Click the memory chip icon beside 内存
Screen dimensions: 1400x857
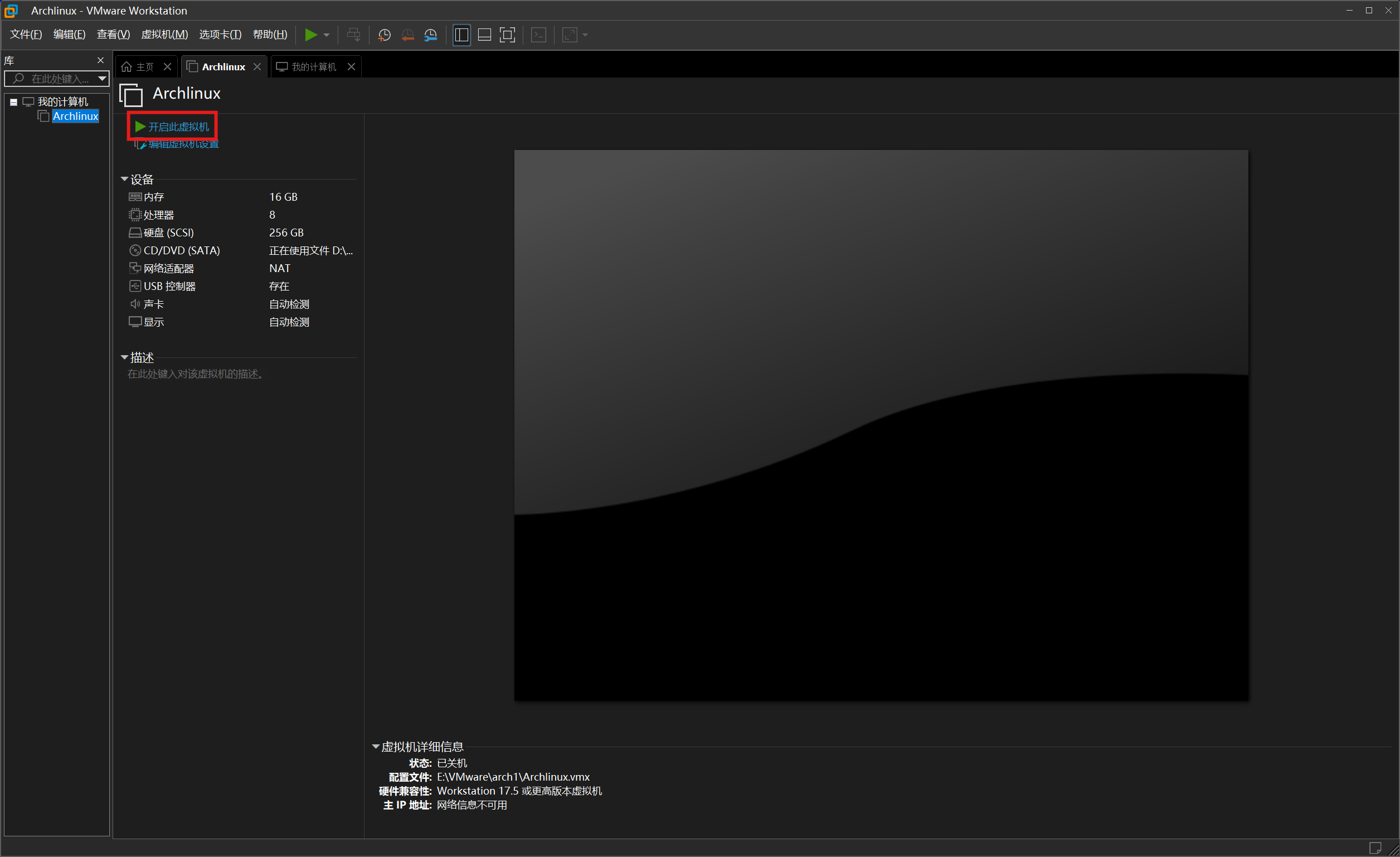[135, 197]
